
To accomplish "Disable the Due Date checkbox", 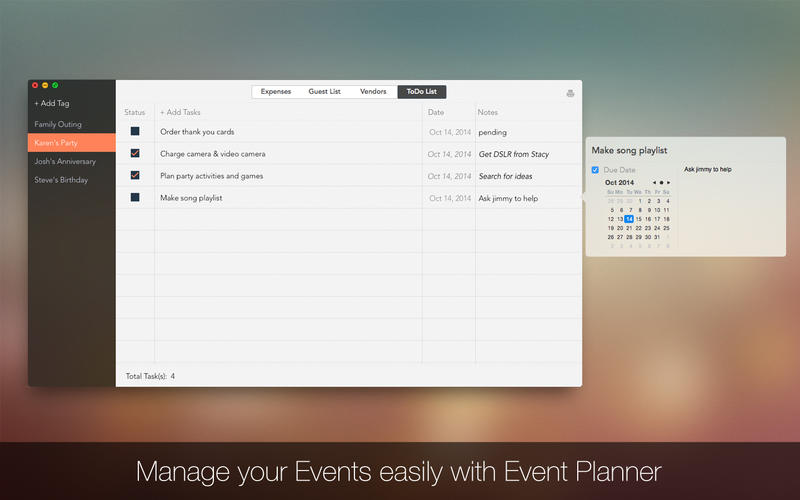I will click(595, 170).
